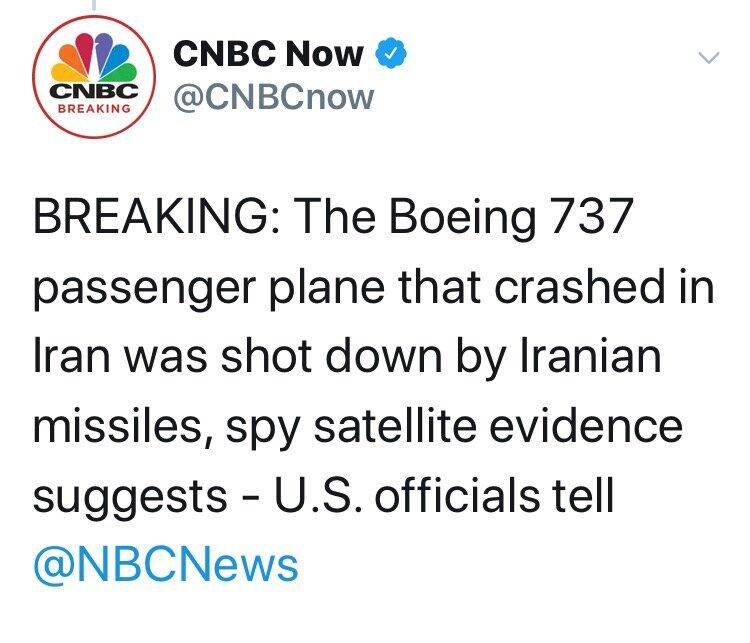This screenshot has height=643, width=750.
Task: Click the @CNBCnow handle
Action: click(272, 97)
